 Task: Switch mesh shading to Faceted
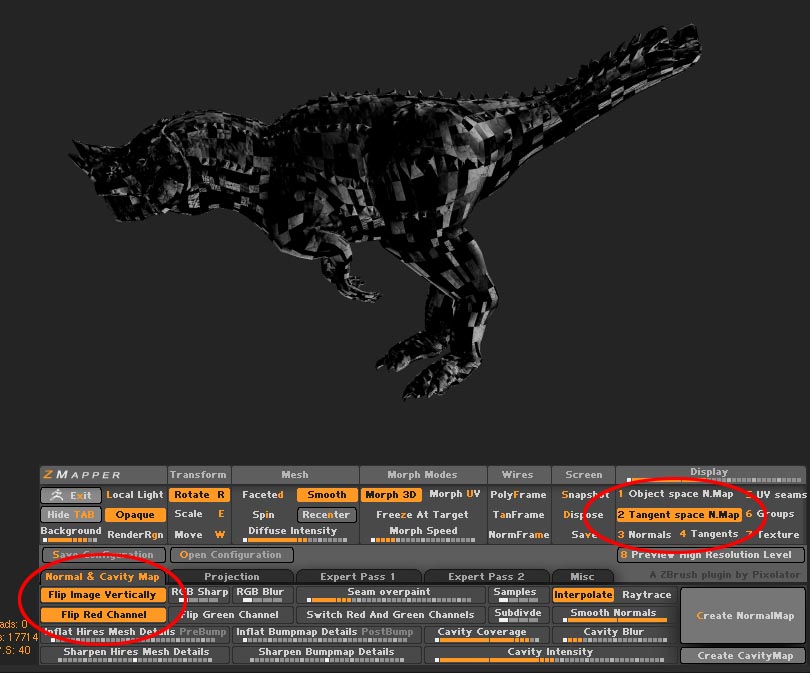tap(262, 495)
